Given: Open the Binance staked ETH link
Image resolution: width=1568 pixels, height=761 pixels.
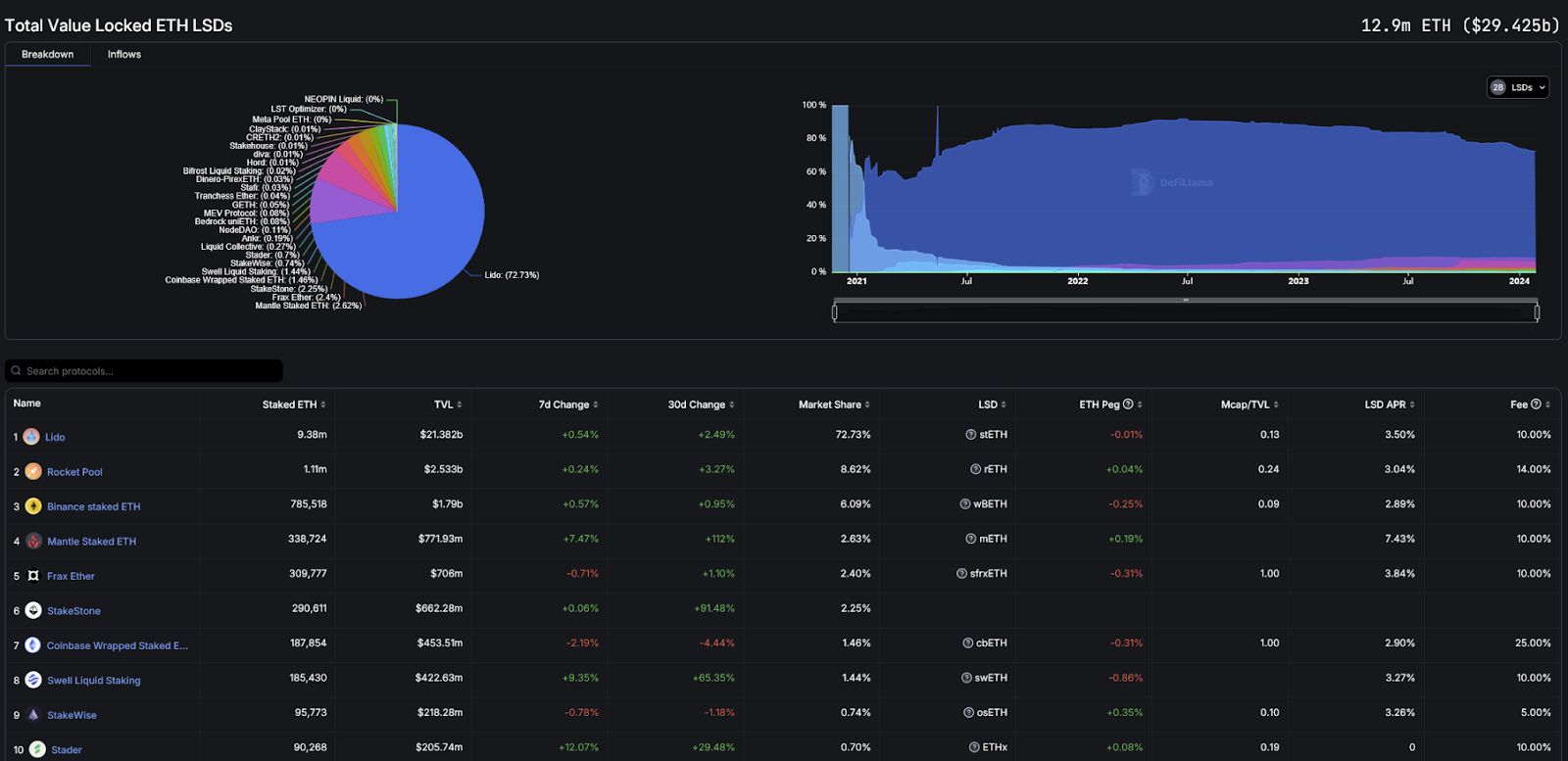Looking at the screenshot, I should pos(94,506).
